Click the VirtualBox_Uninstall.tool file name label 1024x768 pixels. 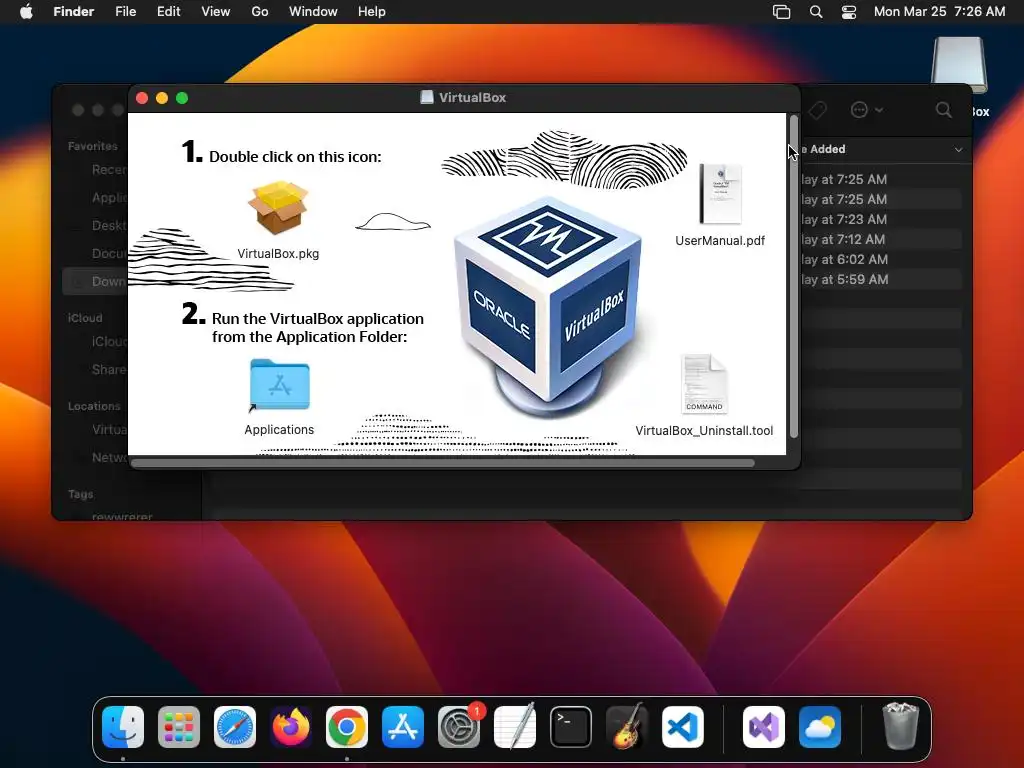pos(704,431)
